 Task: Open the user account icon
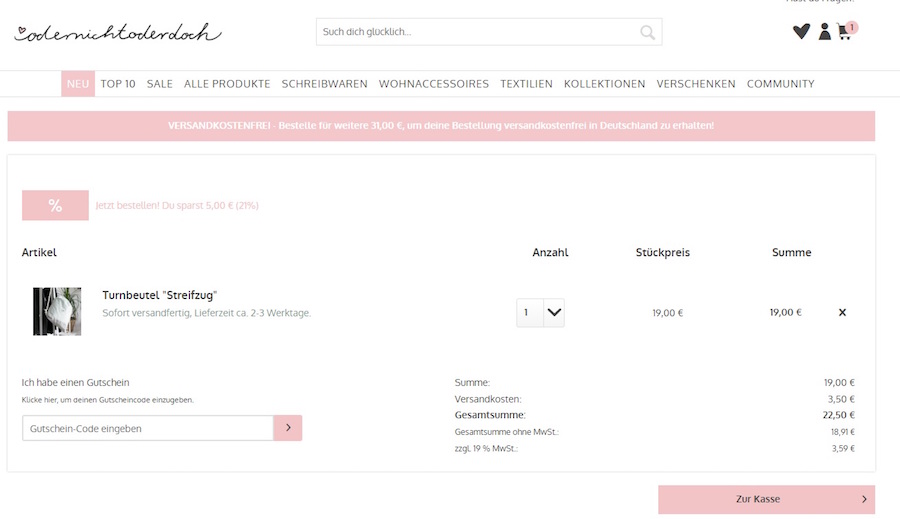(824, 32)
